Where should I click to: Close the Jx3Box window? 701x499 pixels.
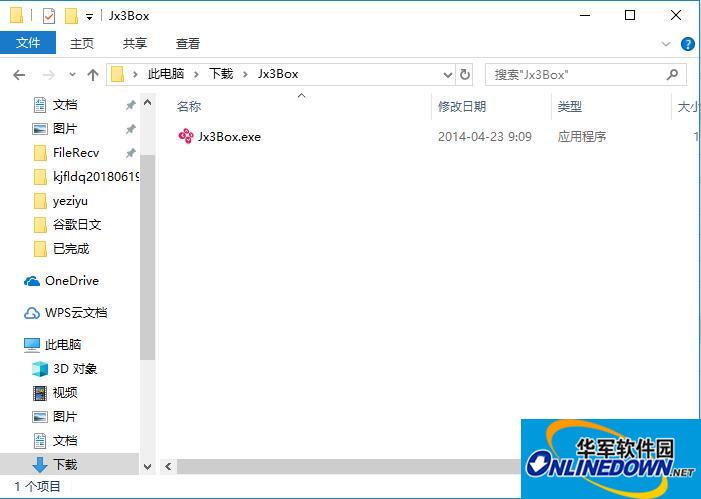click(x=676, y=16)
